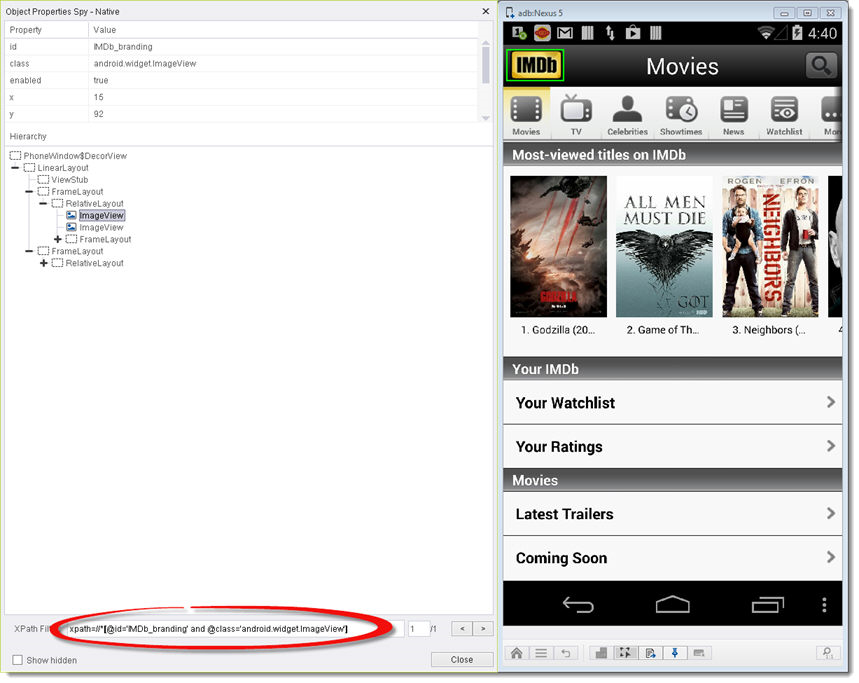Screen dimensions: 859x683
Task: Collapse the LinearLayout tree node
Action: [x=16, y=168]
